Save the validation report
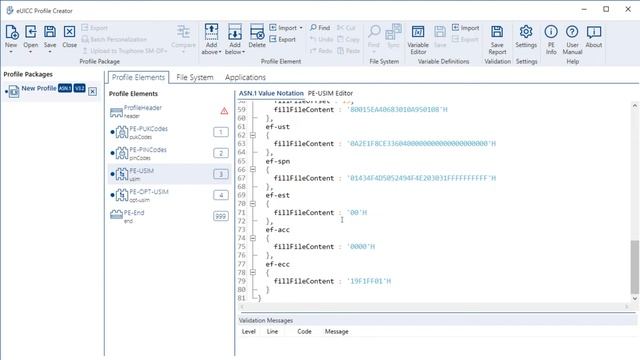This screenshot has width=640, height=360. (x=497, y=40)
